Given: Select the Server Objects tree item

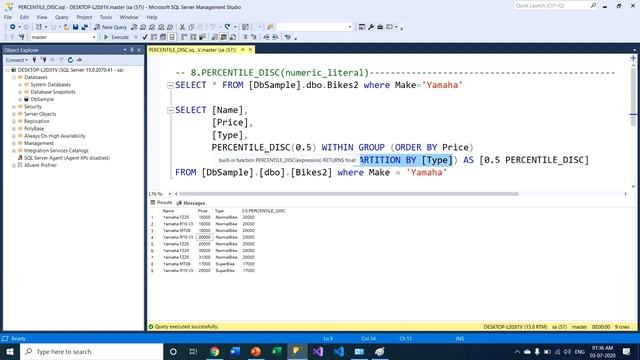Looking at the screenshot, I should [40, 114].
